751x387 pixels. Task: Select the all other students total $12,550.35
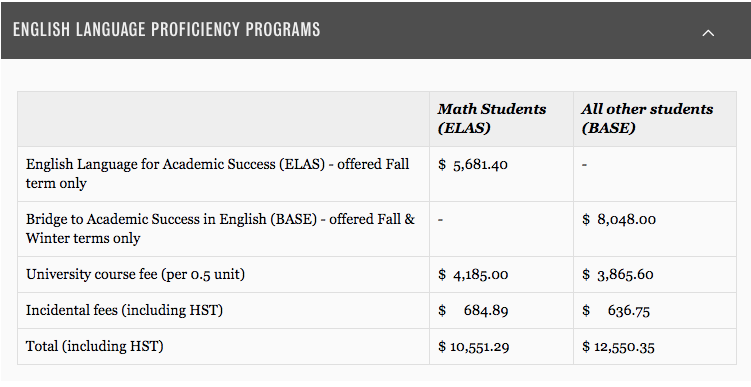618,347
